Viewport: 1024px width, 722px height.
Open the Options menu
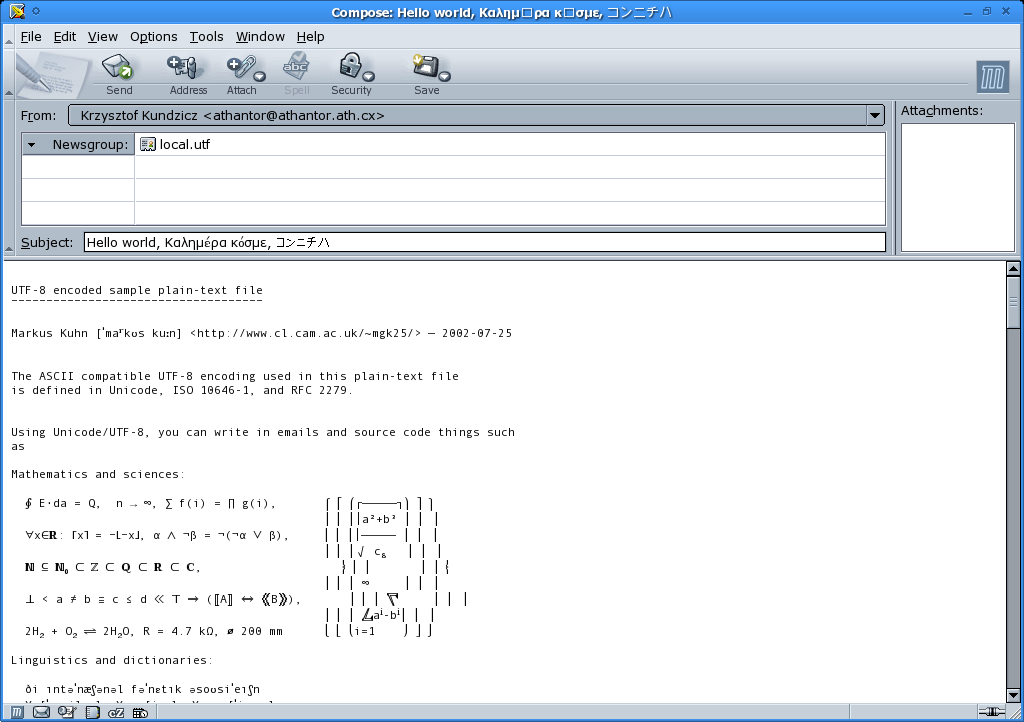coord(153,37)
